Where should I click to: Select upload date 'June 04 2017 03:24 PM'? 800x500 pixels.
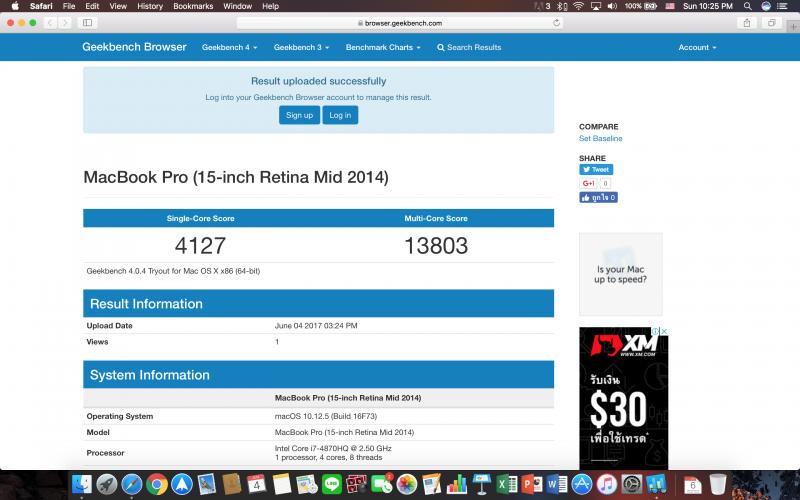point(316,326)
